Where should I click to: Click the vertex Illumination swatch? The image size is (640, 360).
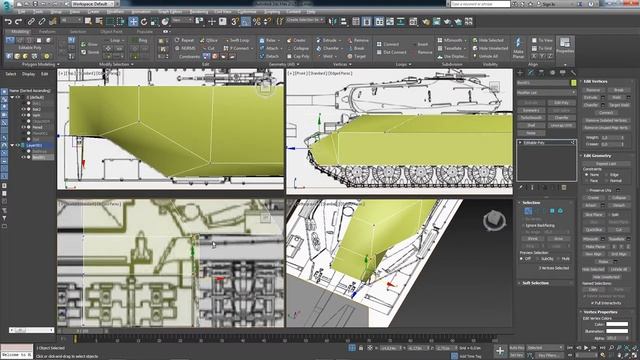tap(617, 331)
